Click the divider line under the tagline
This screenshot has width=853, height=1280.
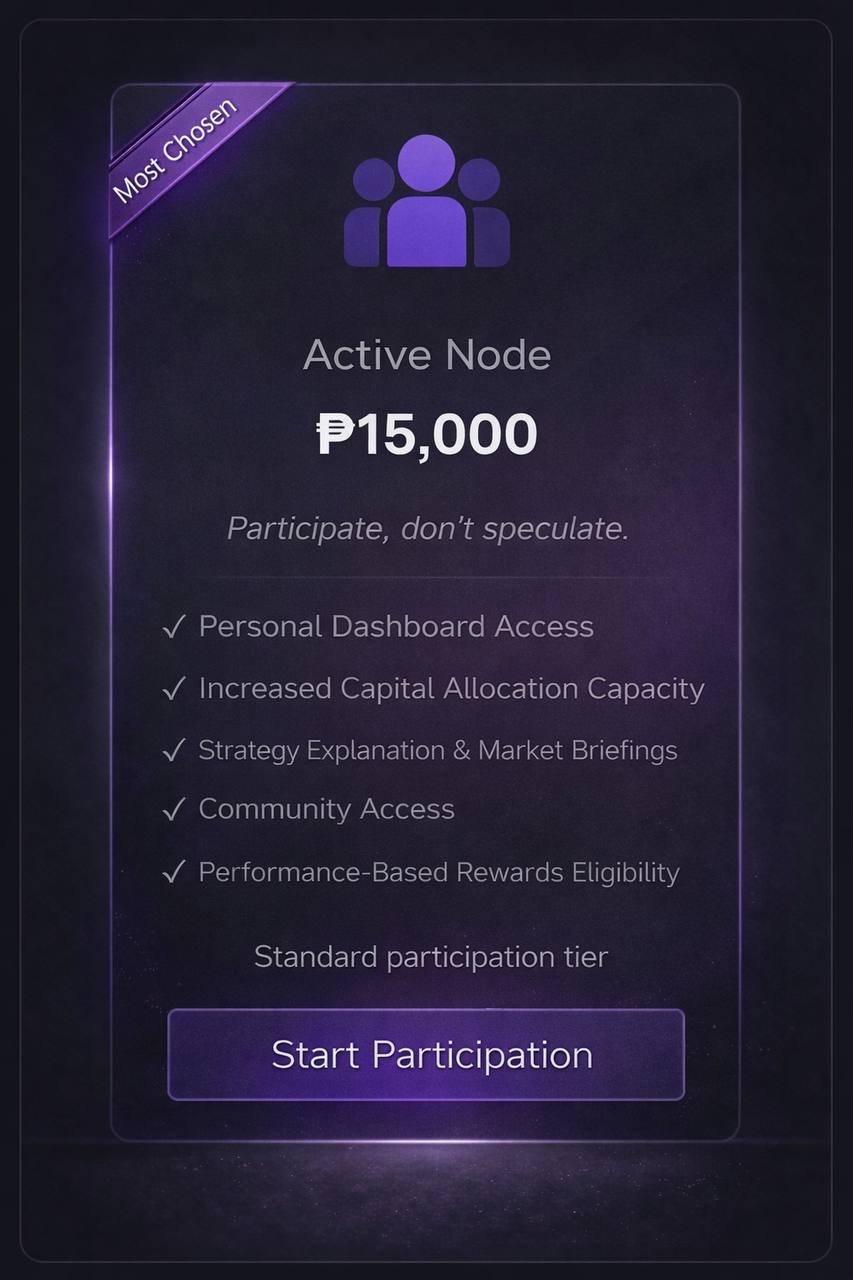(x=427, y=578)
